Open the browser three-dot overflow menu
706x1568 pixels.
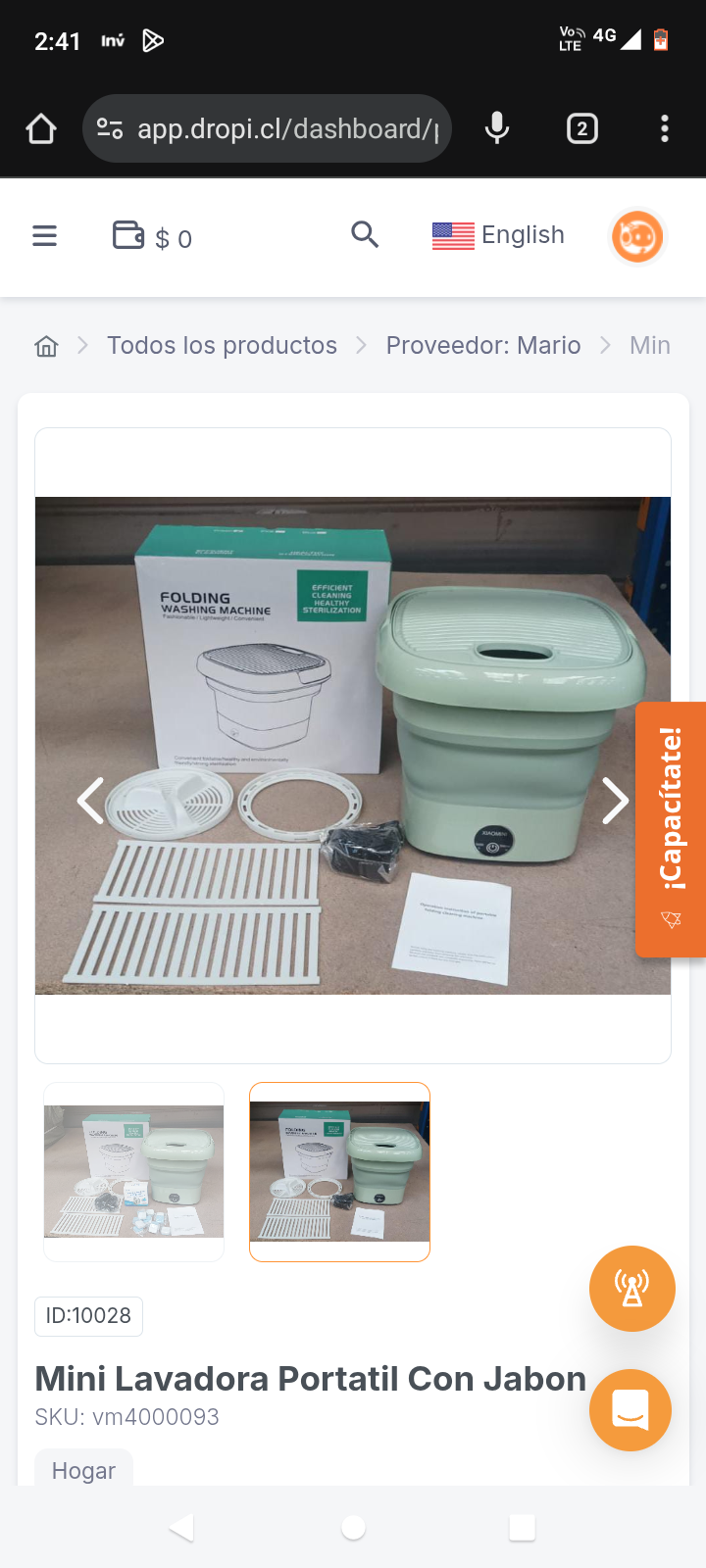click(x=665, y=128)
